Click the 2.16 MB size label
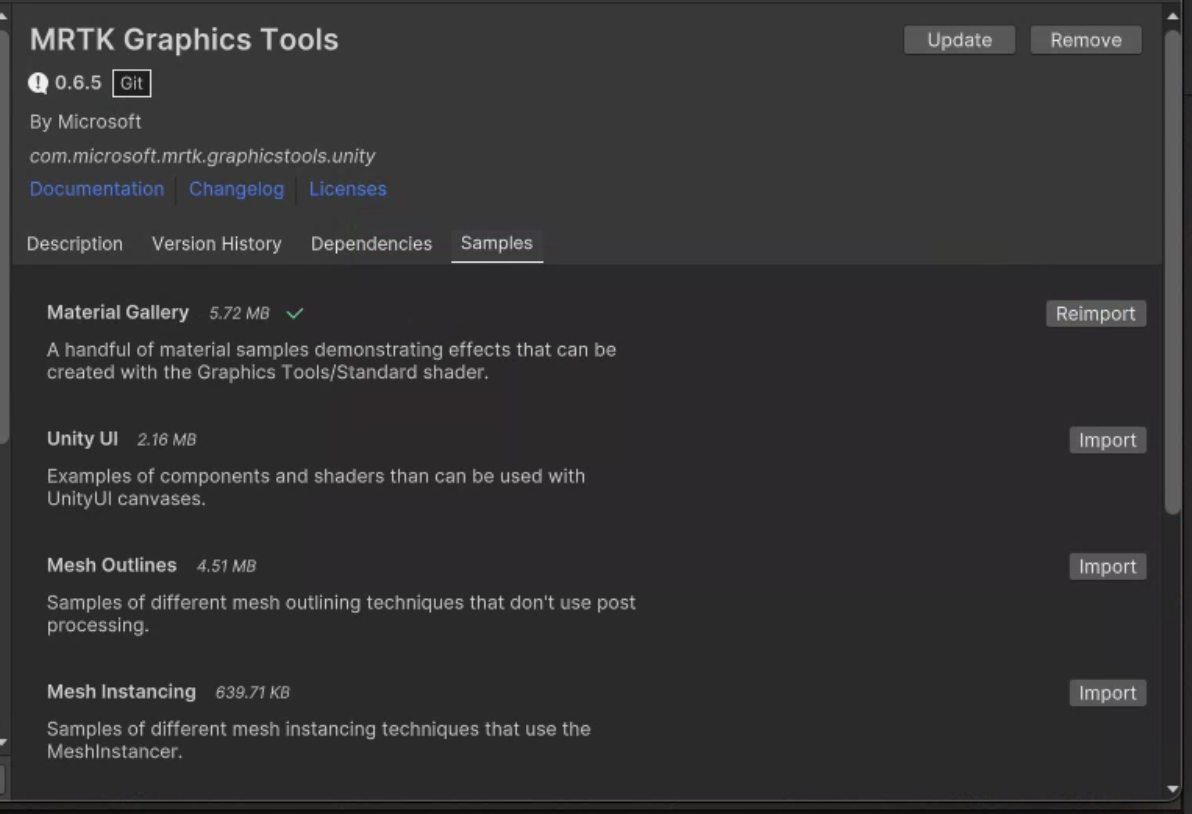Viewport: 1192px width, 814px height. click(x=166, y=439)
